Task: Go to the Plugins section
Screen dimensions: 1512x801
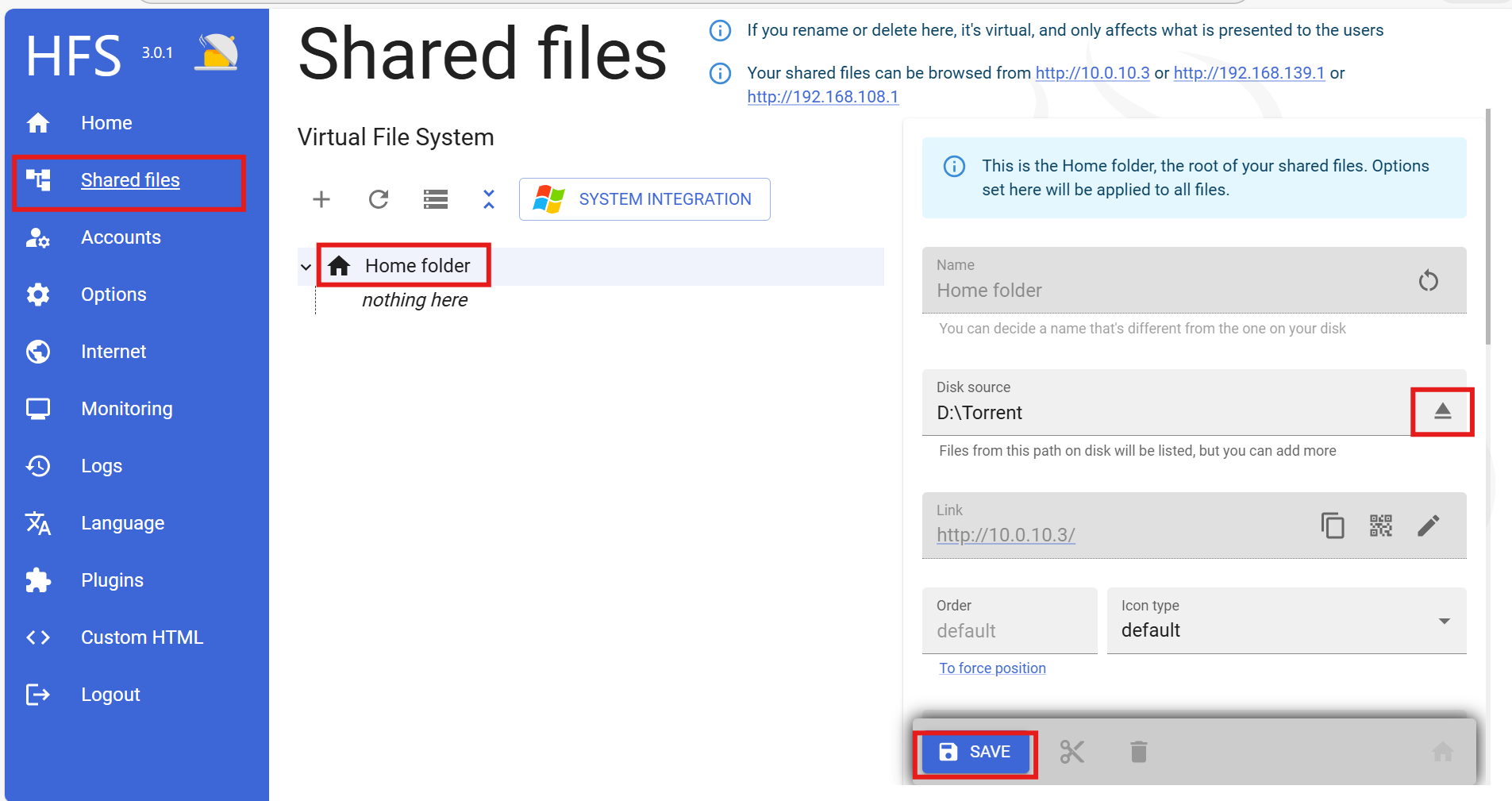Action: coord(112,580)
